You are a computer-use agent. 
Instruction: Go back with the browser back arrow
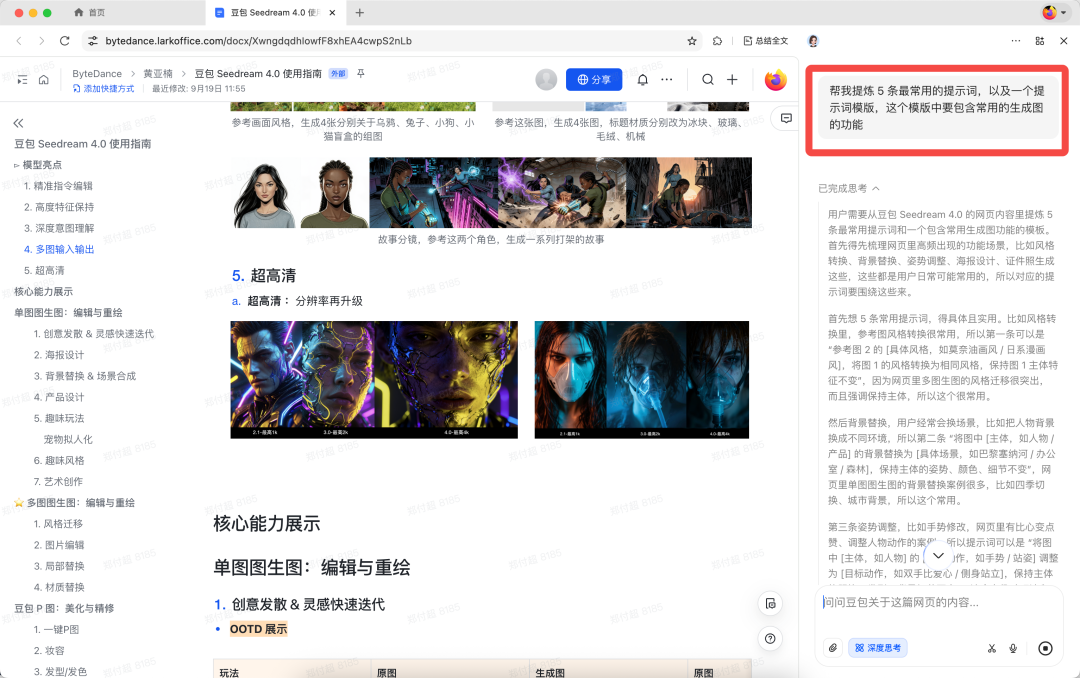(x=19, y=41)
